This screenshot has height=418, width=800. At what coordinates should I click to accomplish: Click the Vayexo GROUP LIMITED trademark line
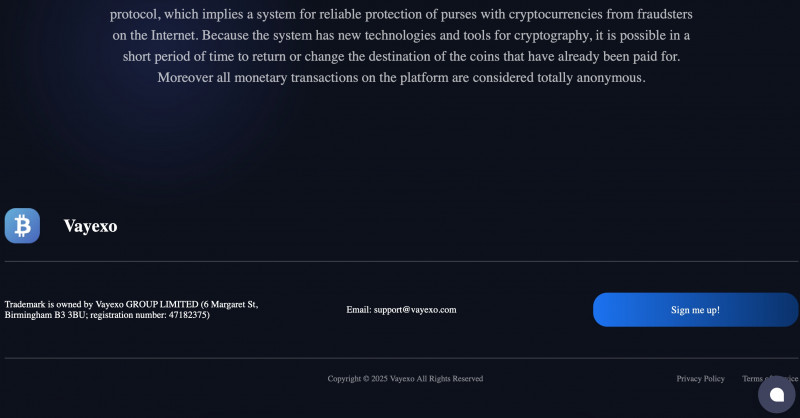tap(131, 304)
